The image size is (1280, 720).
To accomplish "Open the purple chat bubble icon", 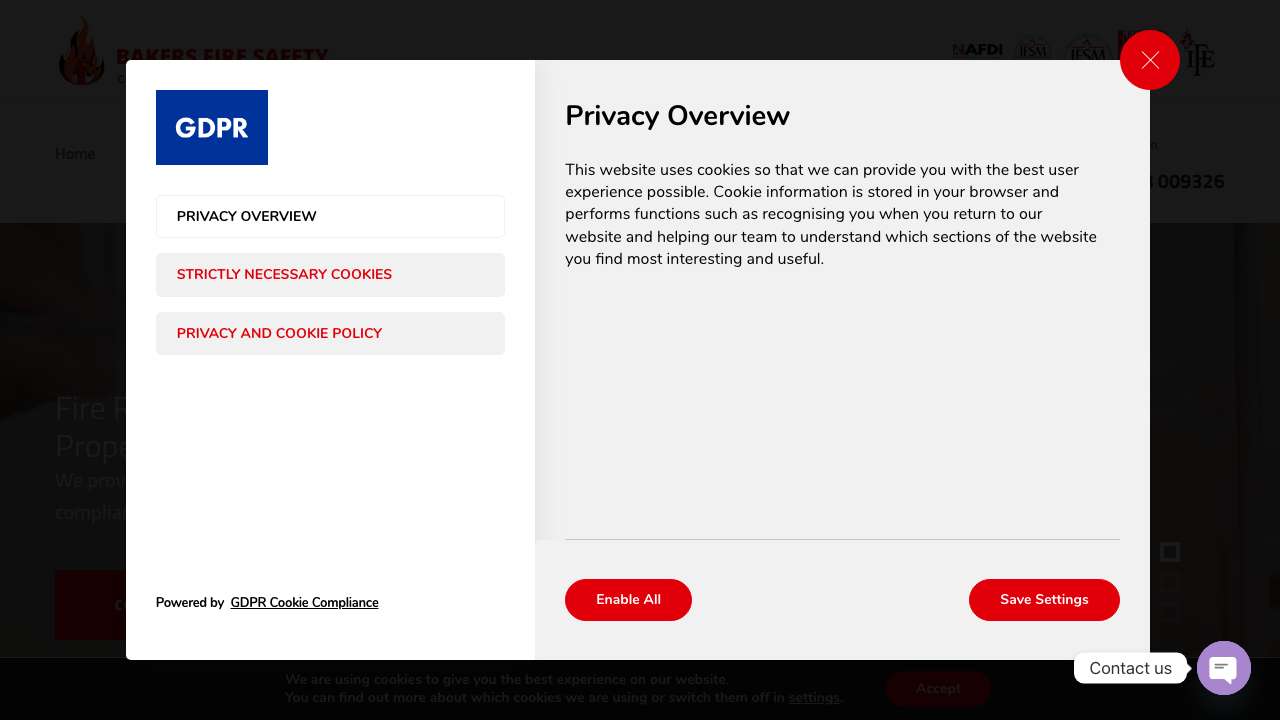I will (x=1223, y=668).
